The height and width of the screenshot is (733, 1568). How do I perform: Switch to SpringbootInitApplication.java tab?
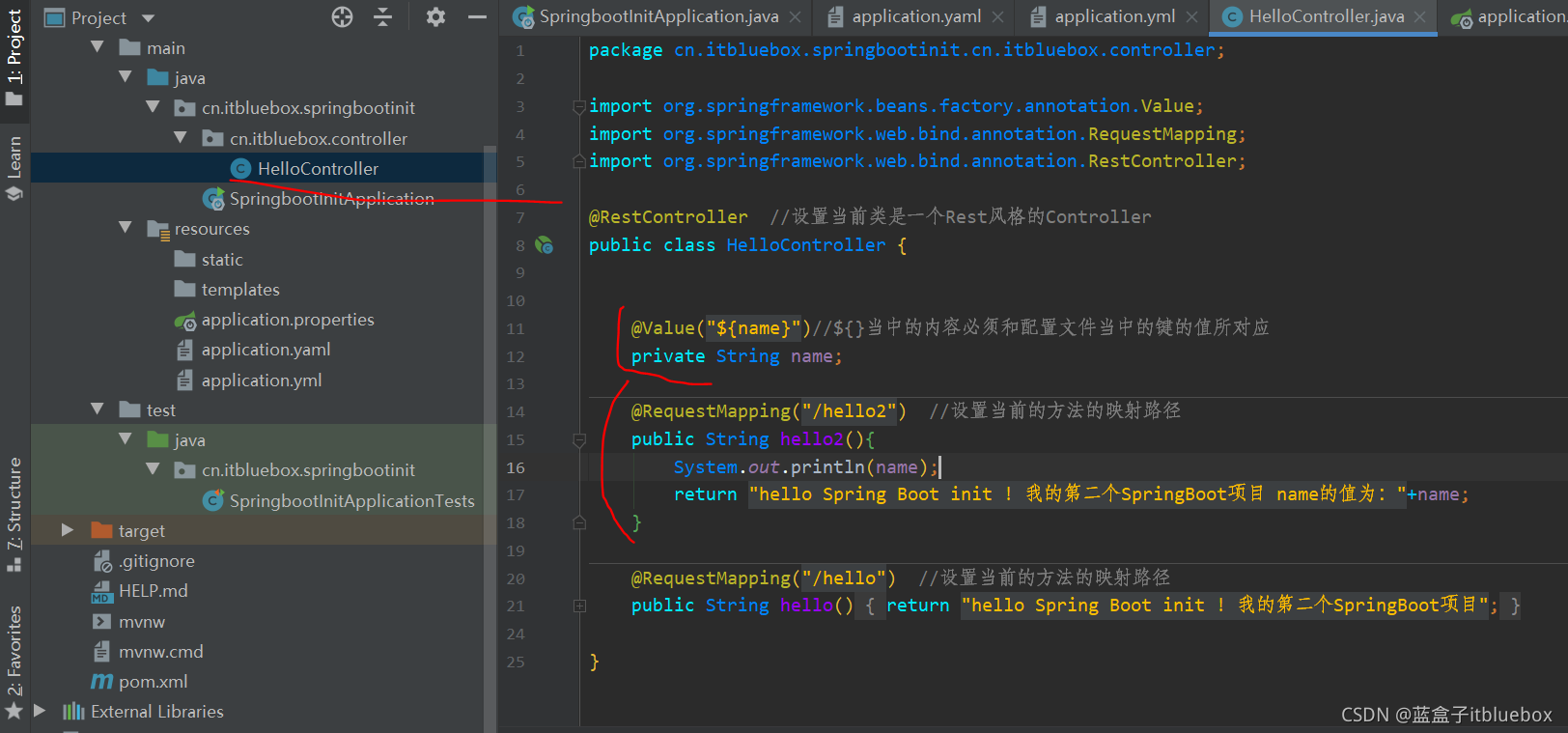pyautogui.click(x=658, y=16)
